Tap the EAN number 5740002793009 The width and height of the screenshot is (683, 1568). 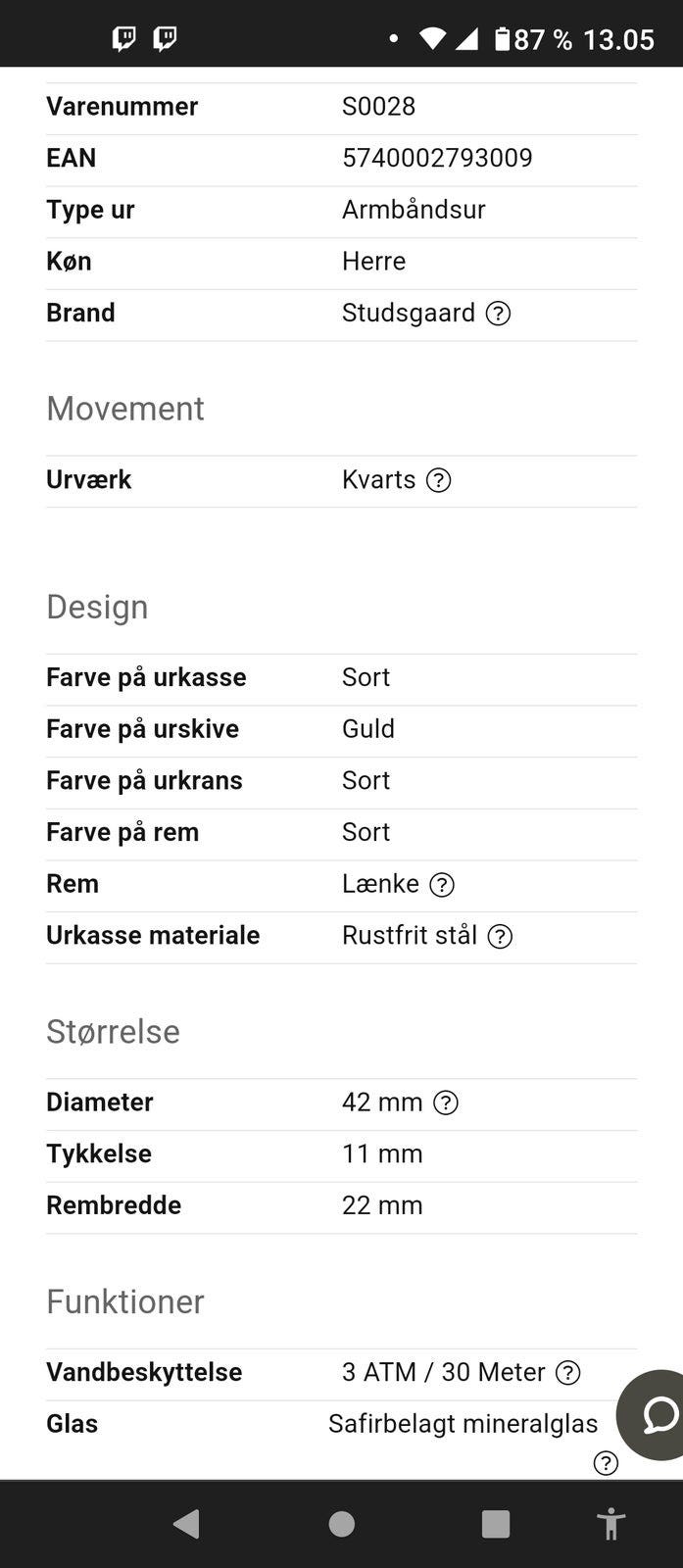[x=437, y=158]
